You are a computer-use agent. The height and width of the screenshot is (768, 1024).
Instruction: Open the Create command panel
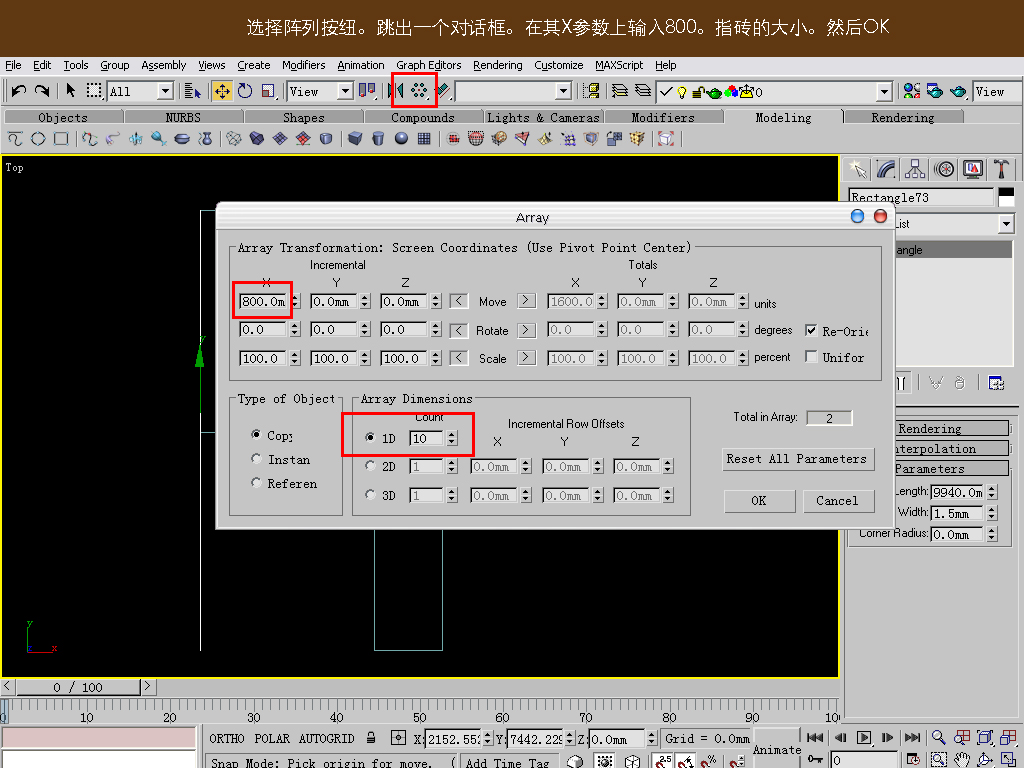tap(858, 170)
